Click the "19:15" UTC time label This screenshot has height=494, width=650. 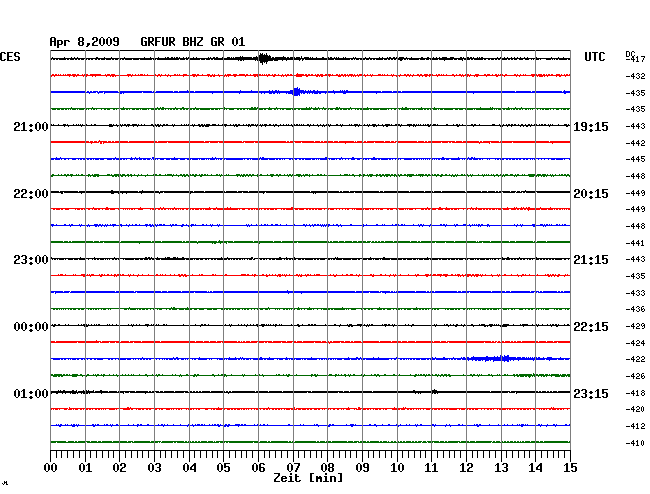pyautogui.click(x=591, y=127)
